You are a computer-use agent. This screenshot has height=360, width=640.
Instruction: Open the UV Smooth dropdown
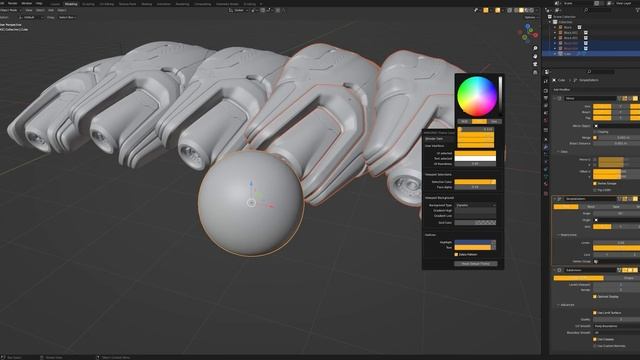pos(617,326)
